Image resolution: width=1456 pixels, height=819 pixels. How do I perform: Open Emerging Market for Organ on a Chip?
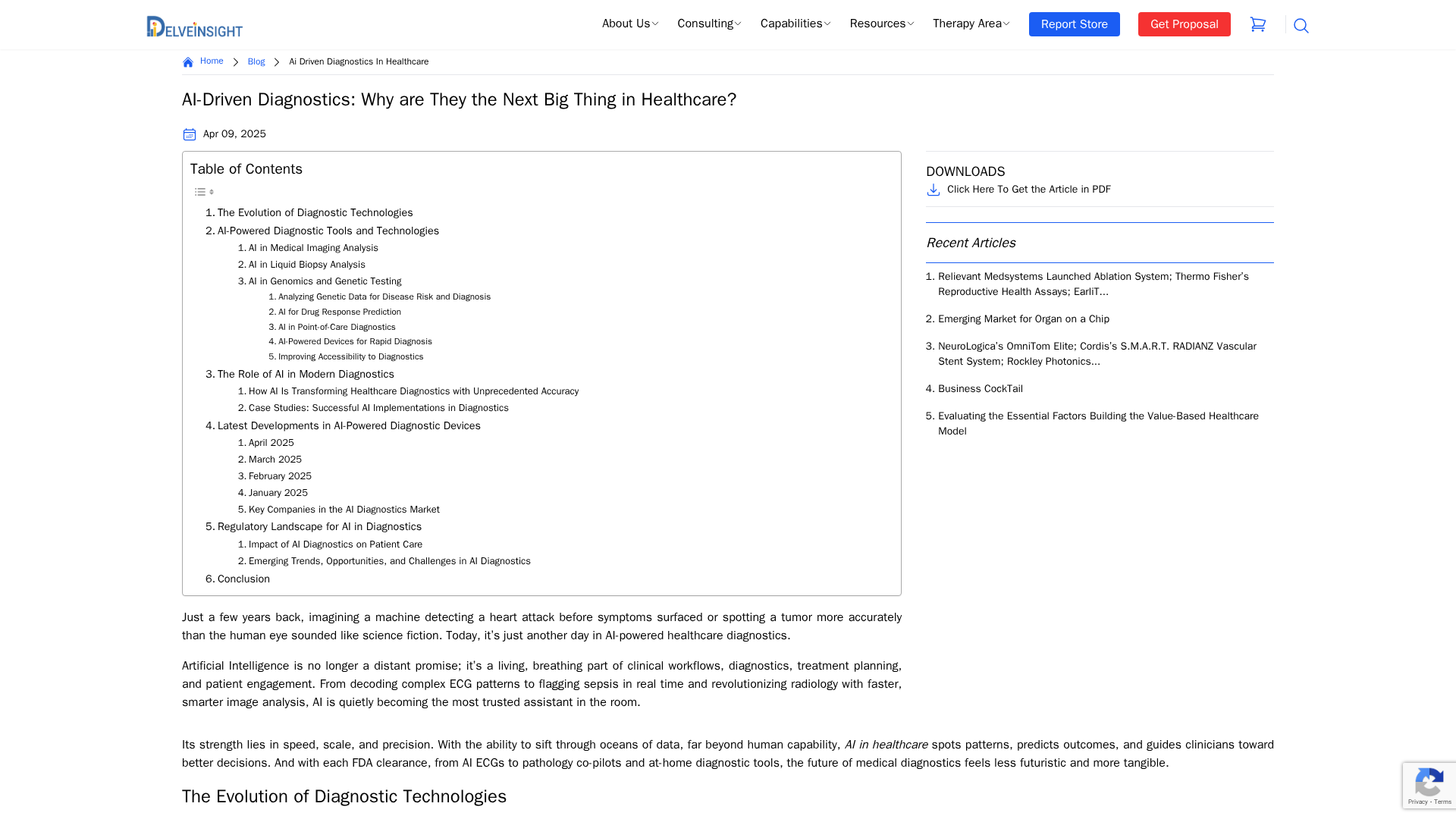pyautogui.click(x=1023, y=319)
